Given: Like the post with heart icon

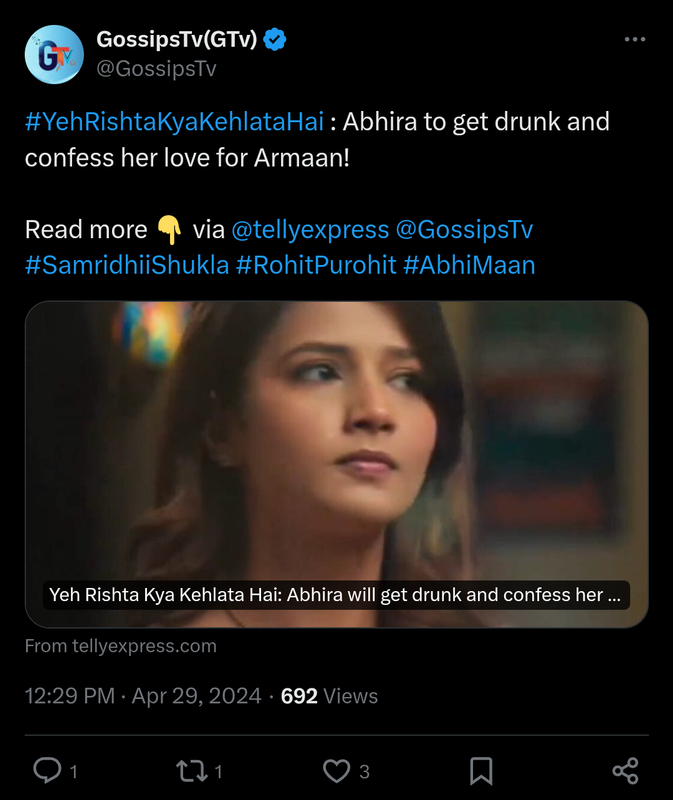Looking at the screenshot, I should [x=337, y=770].
